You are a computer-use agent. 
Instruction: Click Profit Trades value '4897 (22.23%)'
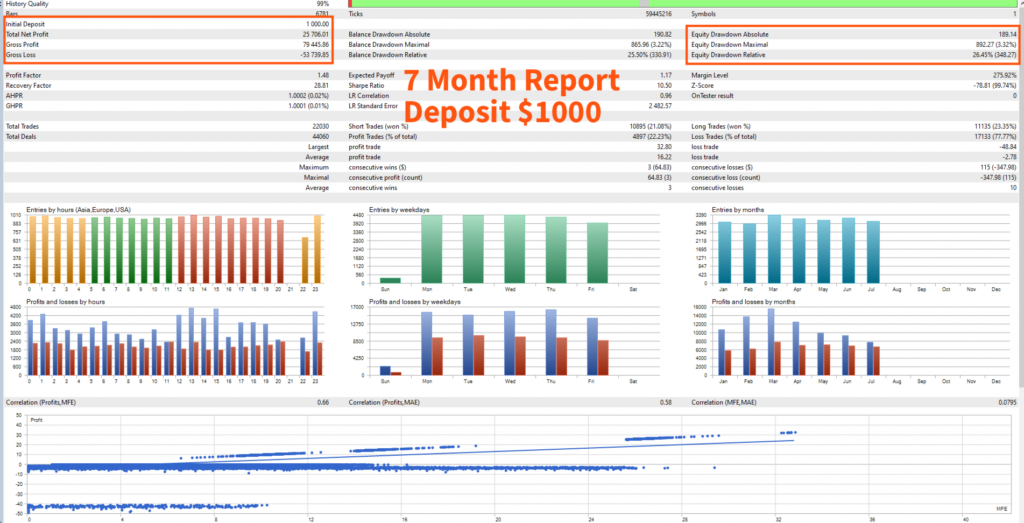[653, 136]
